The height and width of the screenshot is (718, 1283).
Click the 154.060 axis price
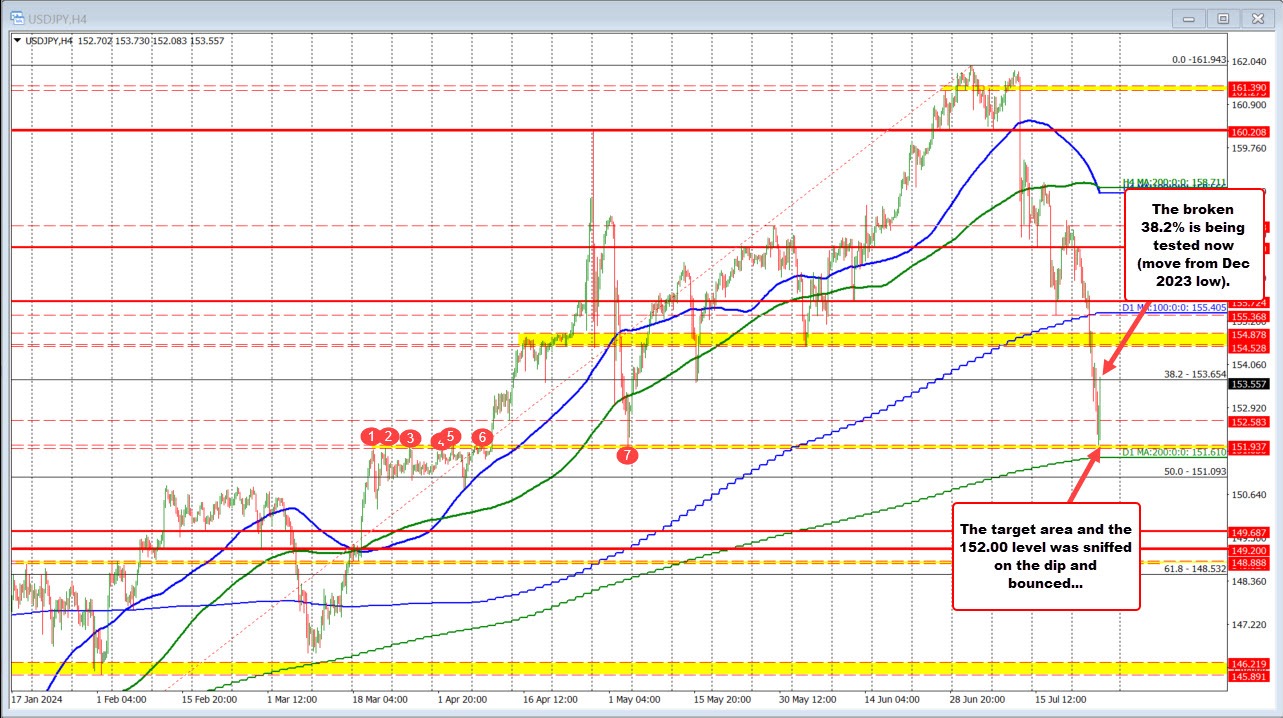[x=1251, y=365]
